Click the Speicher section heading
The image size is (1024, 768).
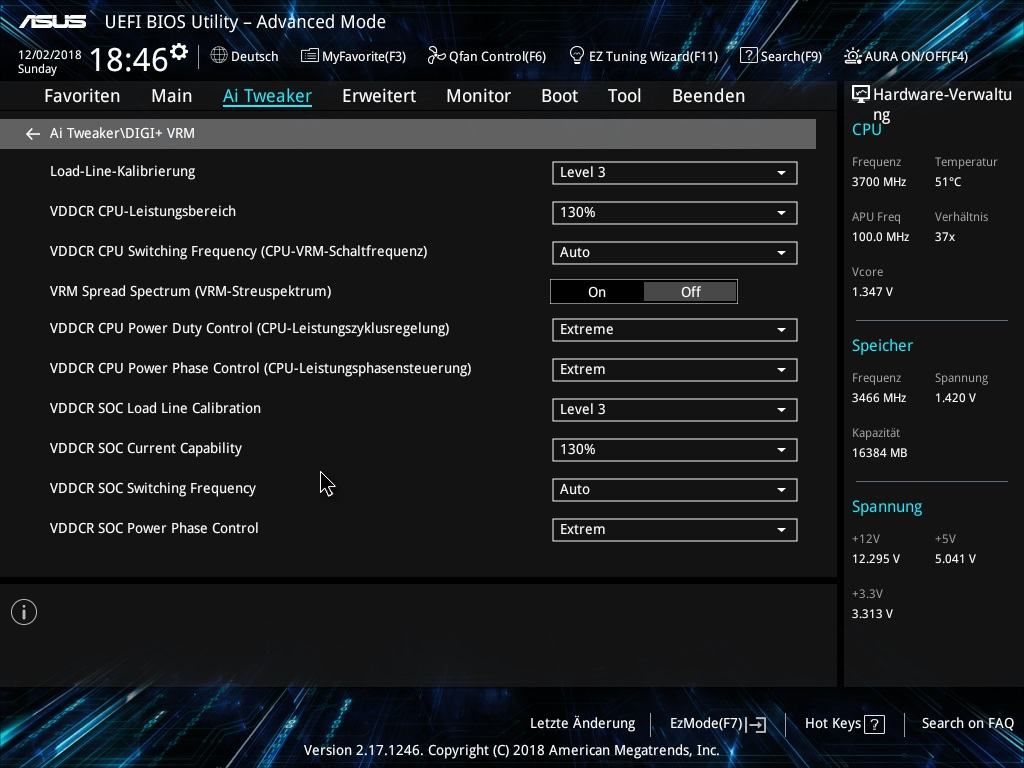pos(882,345)
